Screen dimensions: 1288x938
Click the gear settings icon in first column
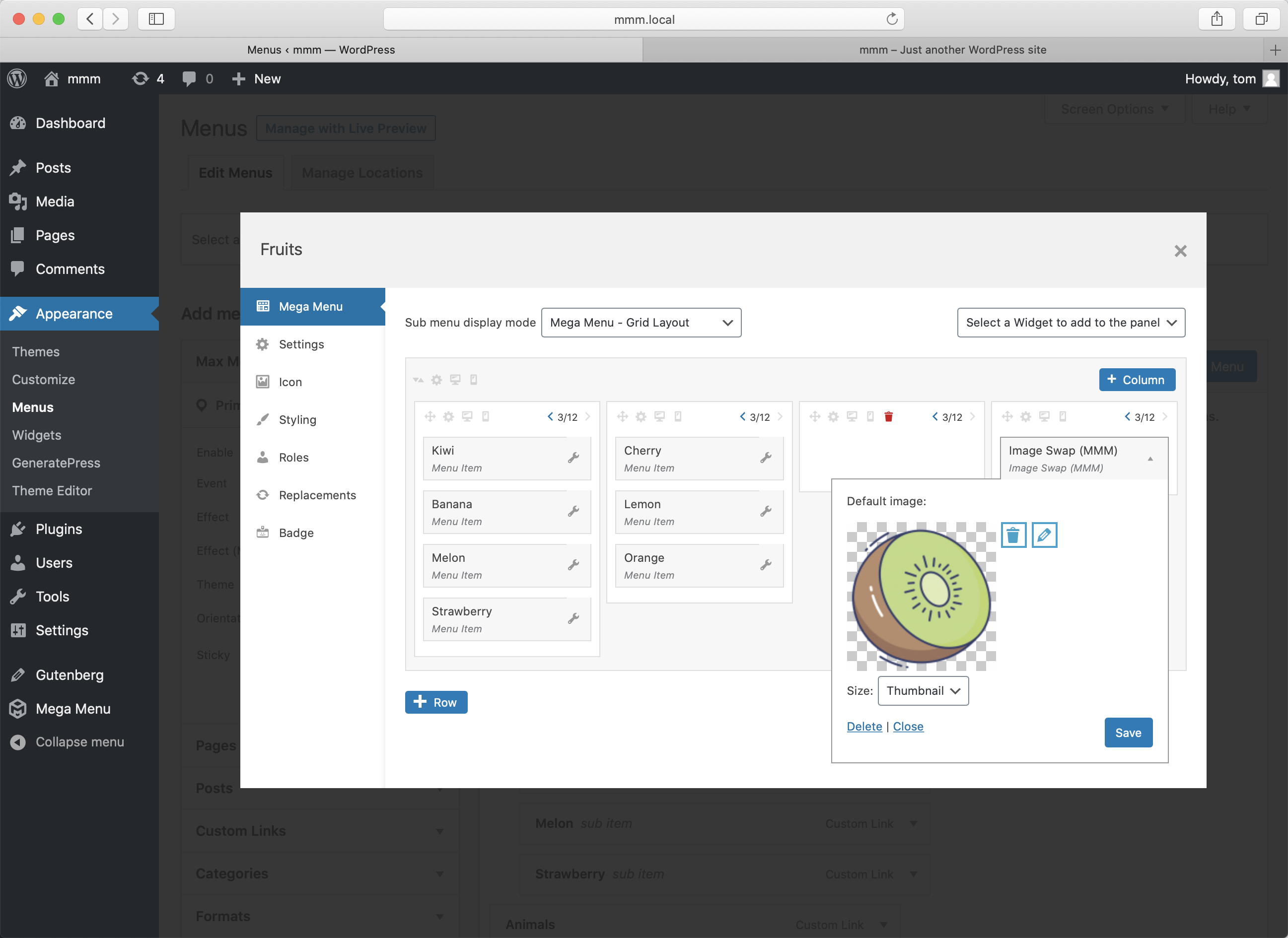(x=448, y=417)
